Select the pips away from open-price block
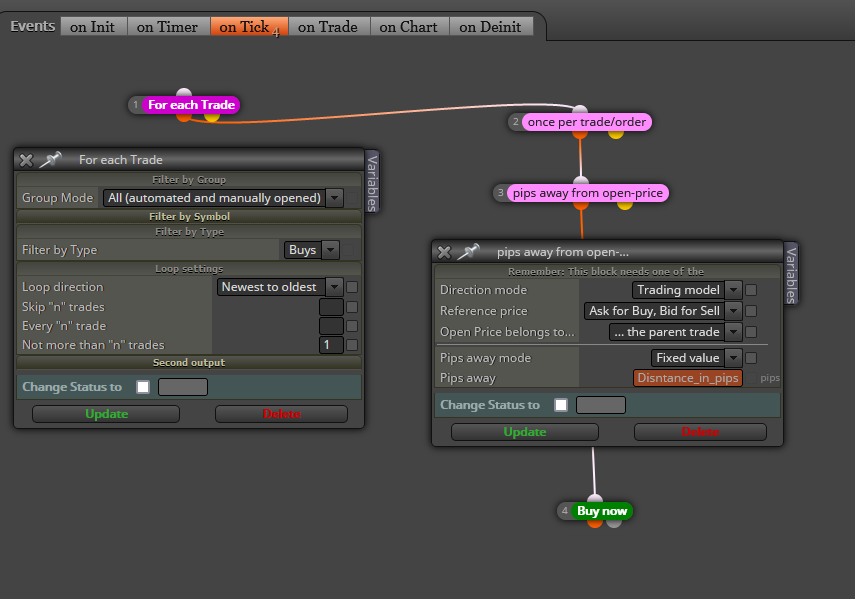 click(587, 193)
